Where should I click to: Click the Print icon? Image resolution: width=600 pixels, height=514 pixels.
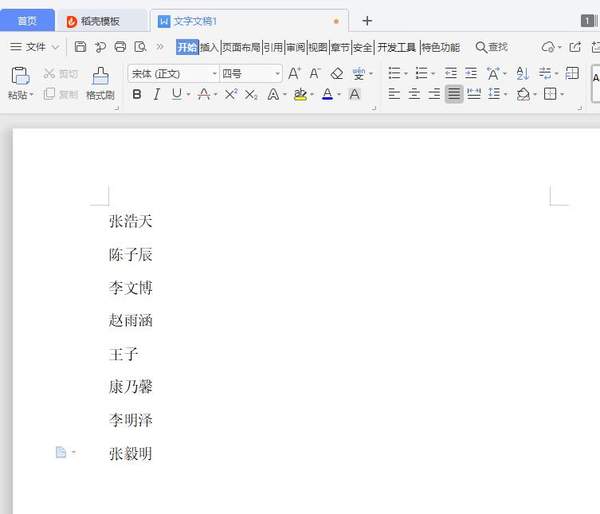click(x=120, y=47)
